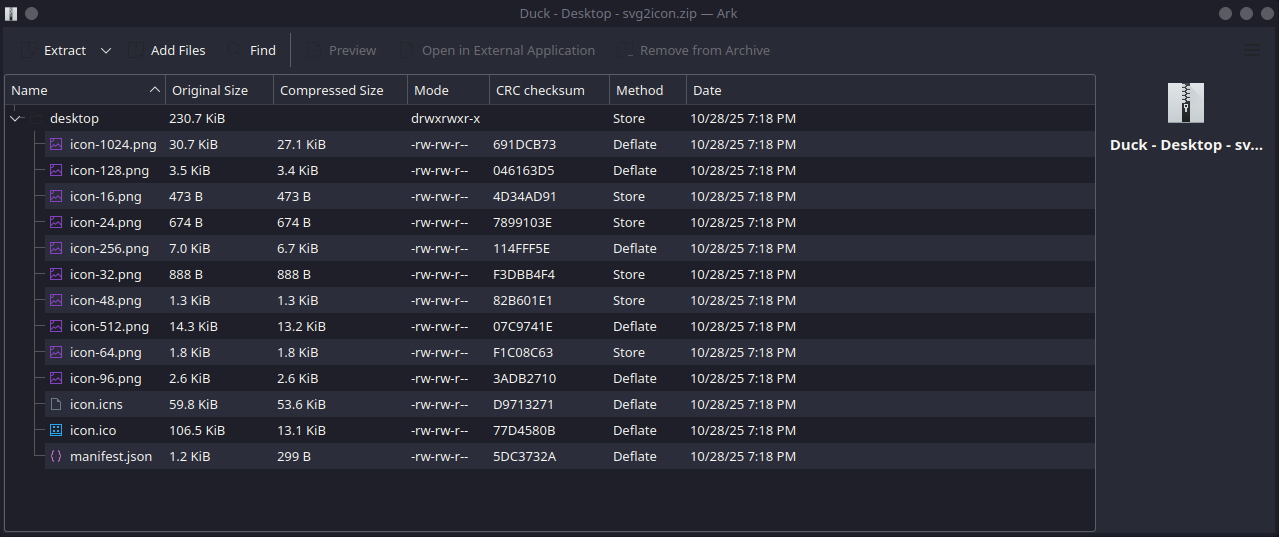Click checksum F3DBB4F4
This screenshot has width=1279, height=537.
(x=524, y=274)
